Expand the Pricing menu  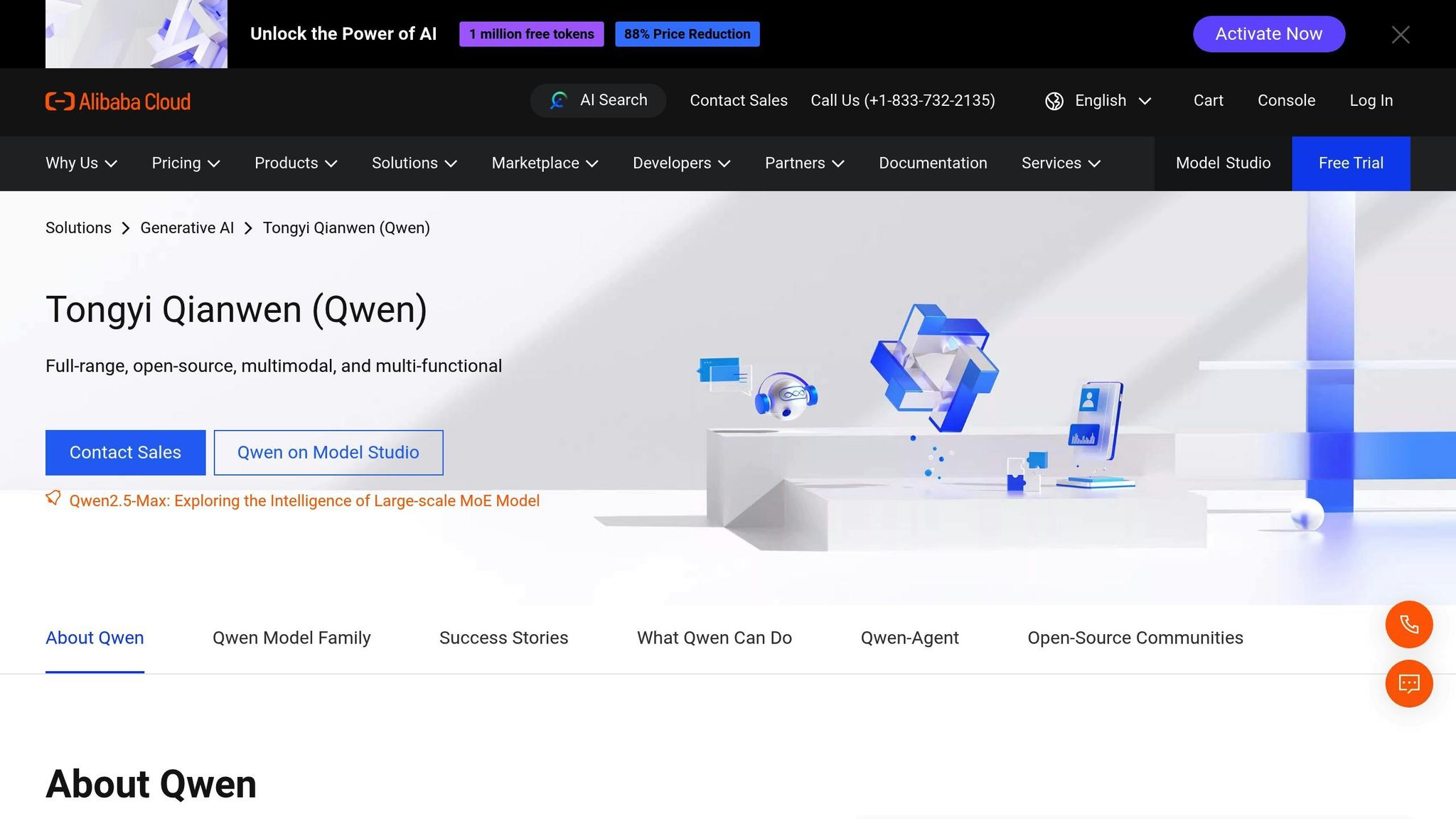(186, 164)
